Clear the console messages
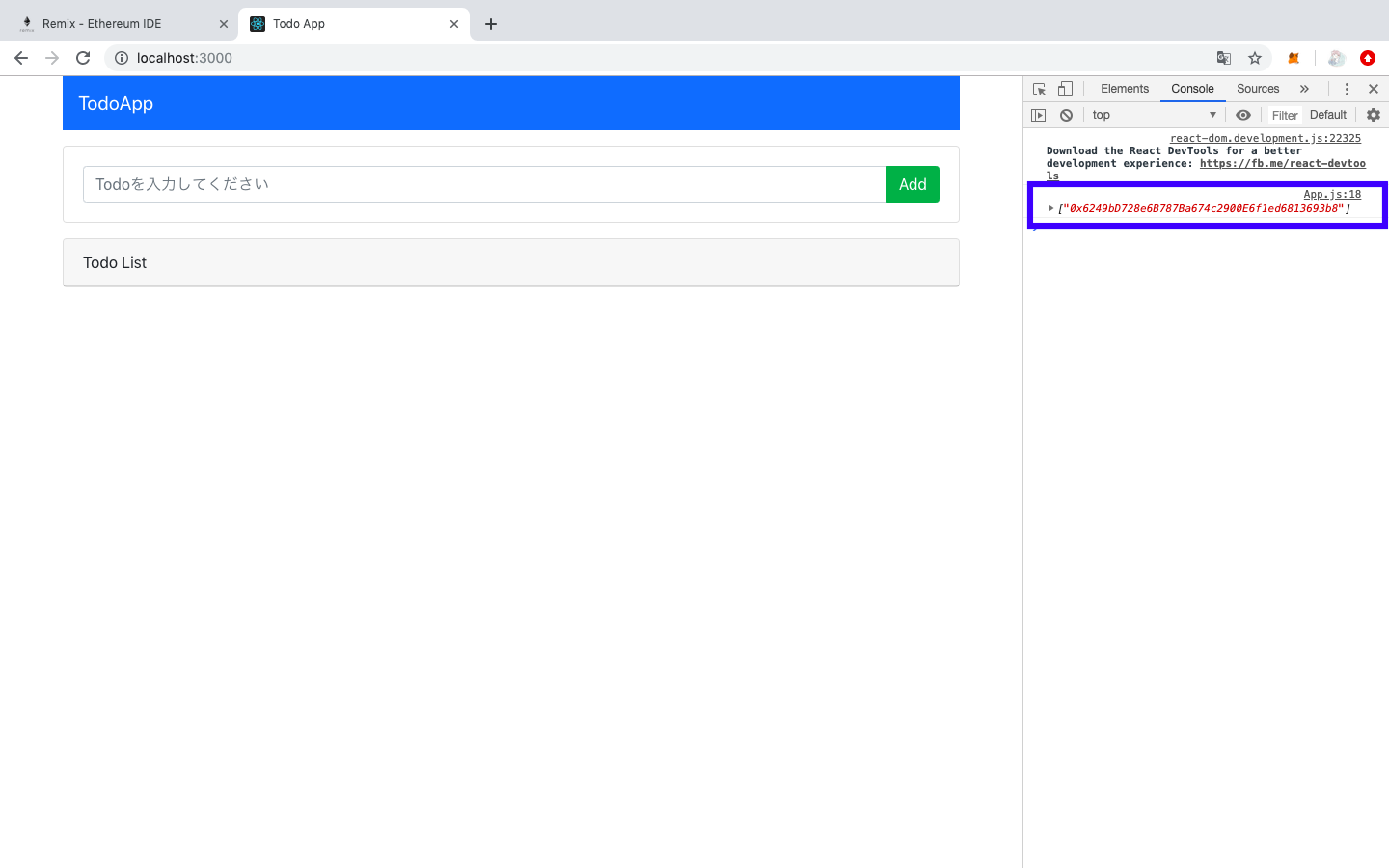 (1066, 115)
